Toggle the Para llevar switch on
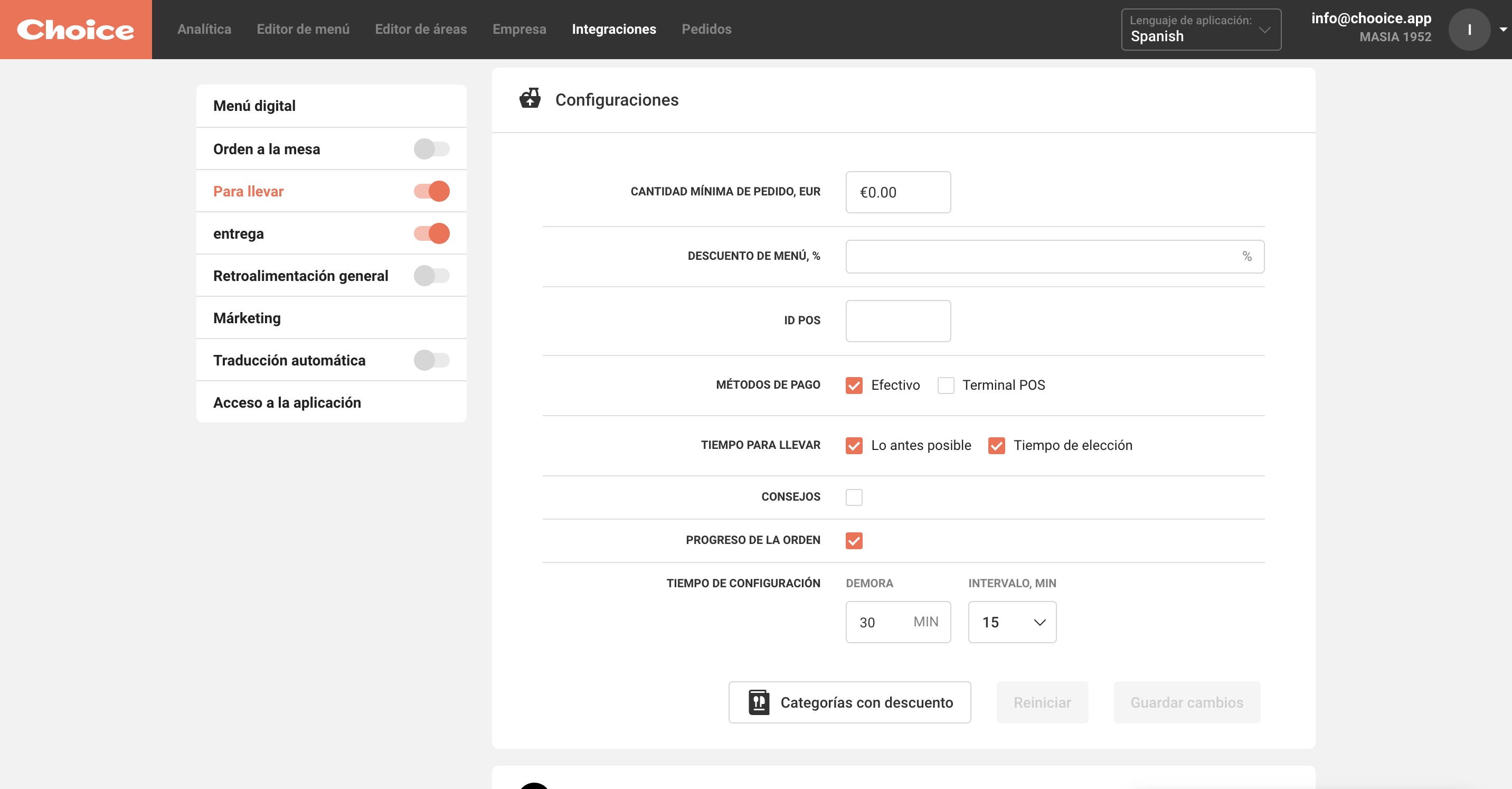1512x789 pixels. click(432, 191)
